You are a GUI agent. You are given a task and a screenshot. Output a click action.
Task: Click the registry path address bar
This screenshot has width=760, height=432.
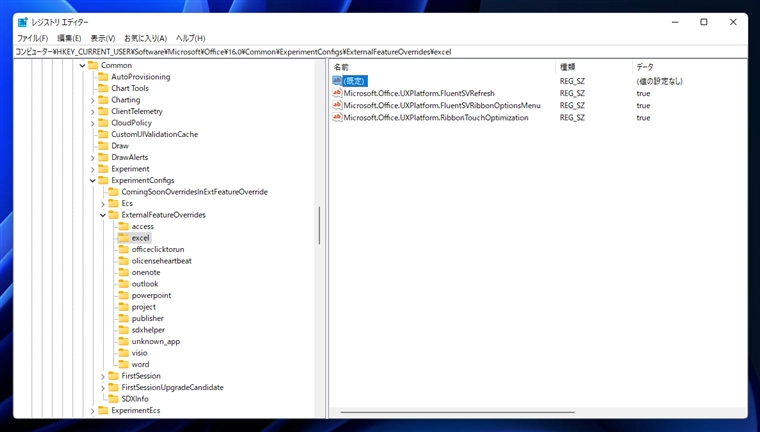click(380, 52)
